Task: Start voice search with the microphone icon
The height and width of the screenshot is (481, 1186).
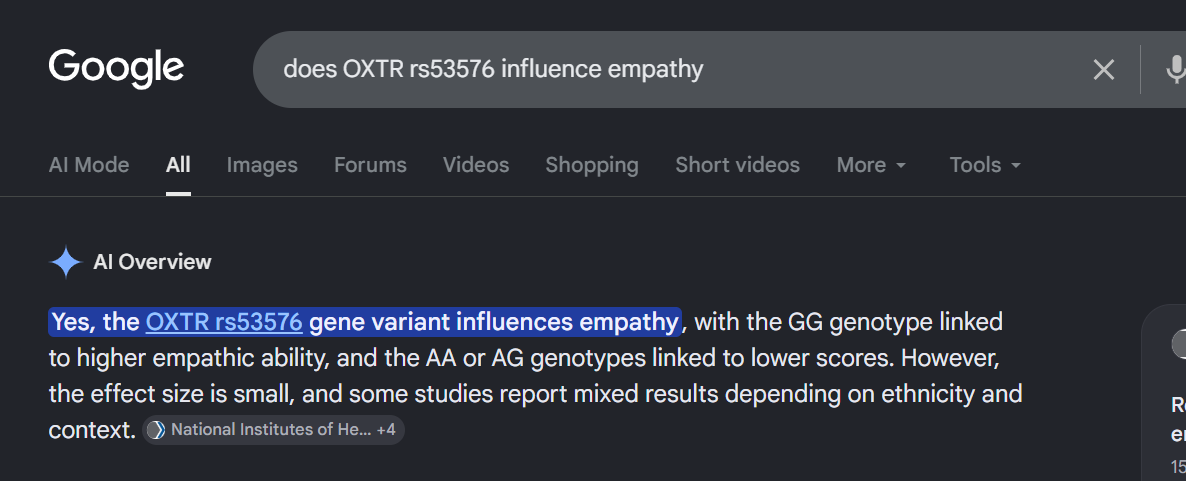Action: pos(1175,70)
